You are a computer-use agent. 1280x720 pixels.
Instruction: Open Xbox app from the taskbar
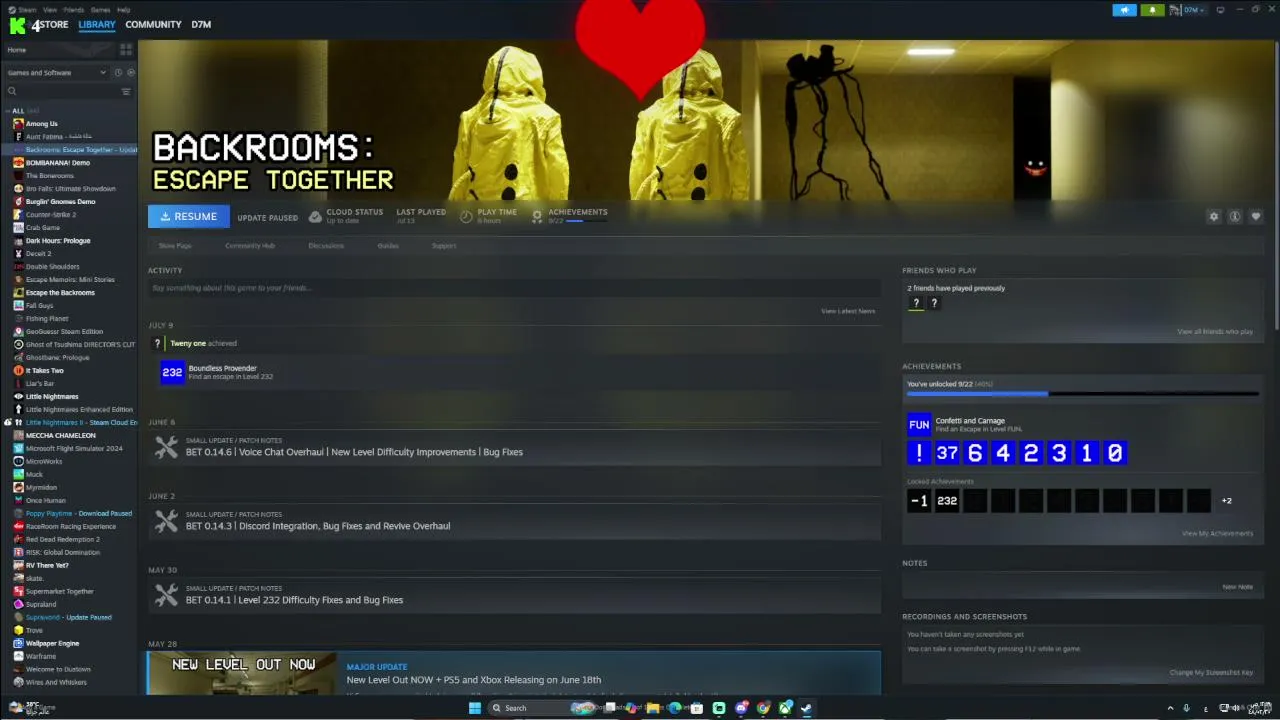pyautogui.click(x=785, y=708)
